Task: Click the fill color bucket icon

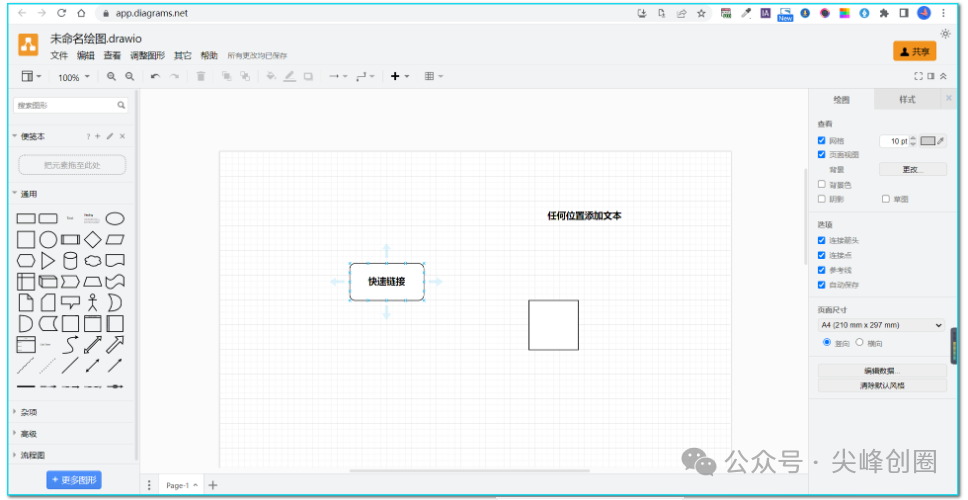Action: click(270, 77)
